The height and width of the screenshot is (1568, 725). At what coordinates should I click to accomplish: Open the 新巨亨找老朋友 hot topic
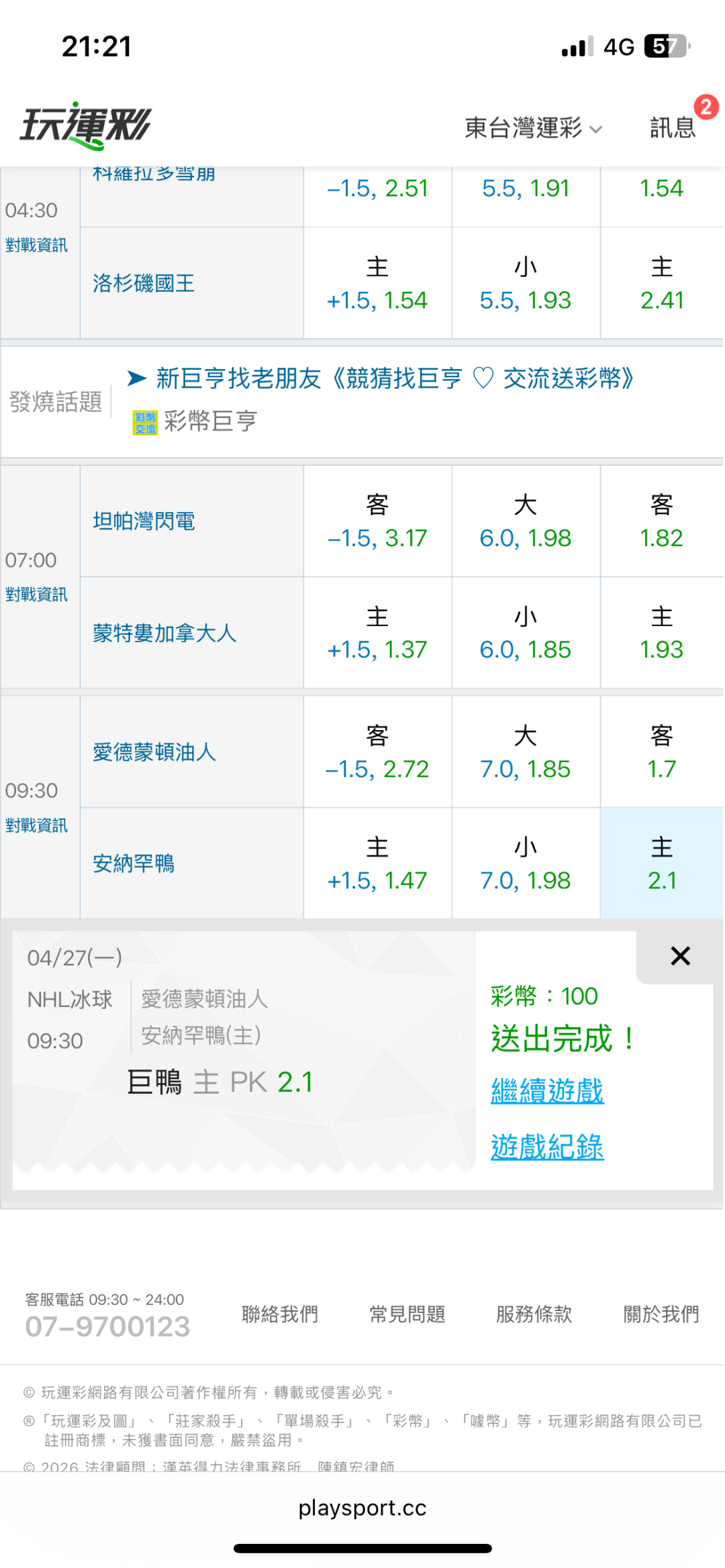point(395,378)
